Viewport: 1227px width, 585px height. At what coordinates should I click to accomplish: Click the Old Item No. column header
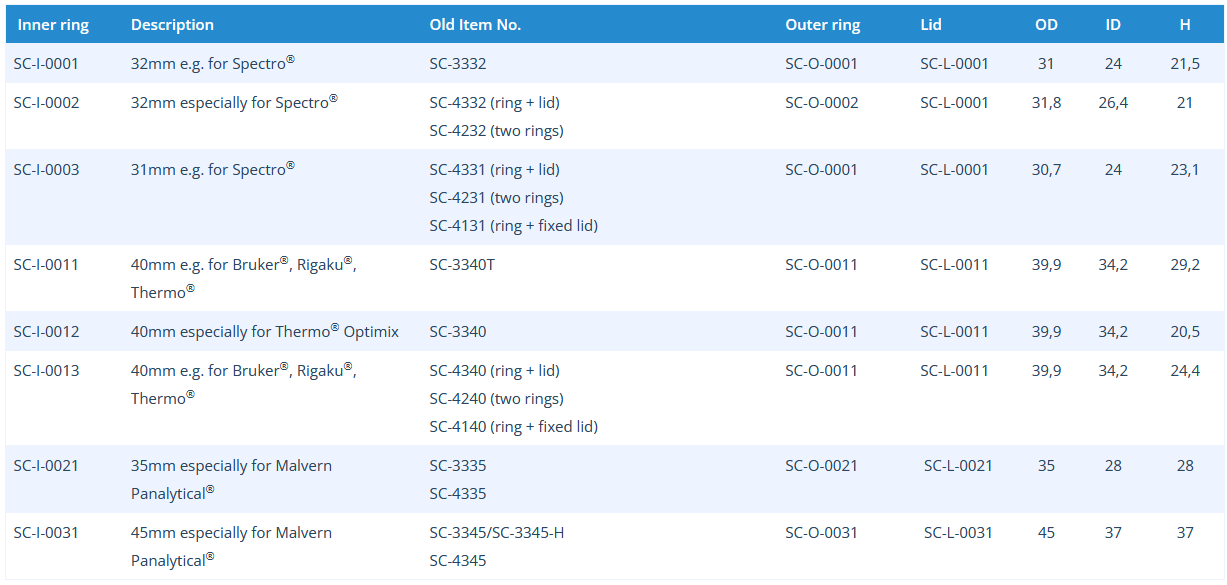pyautogui.click(x=475, y=25)
